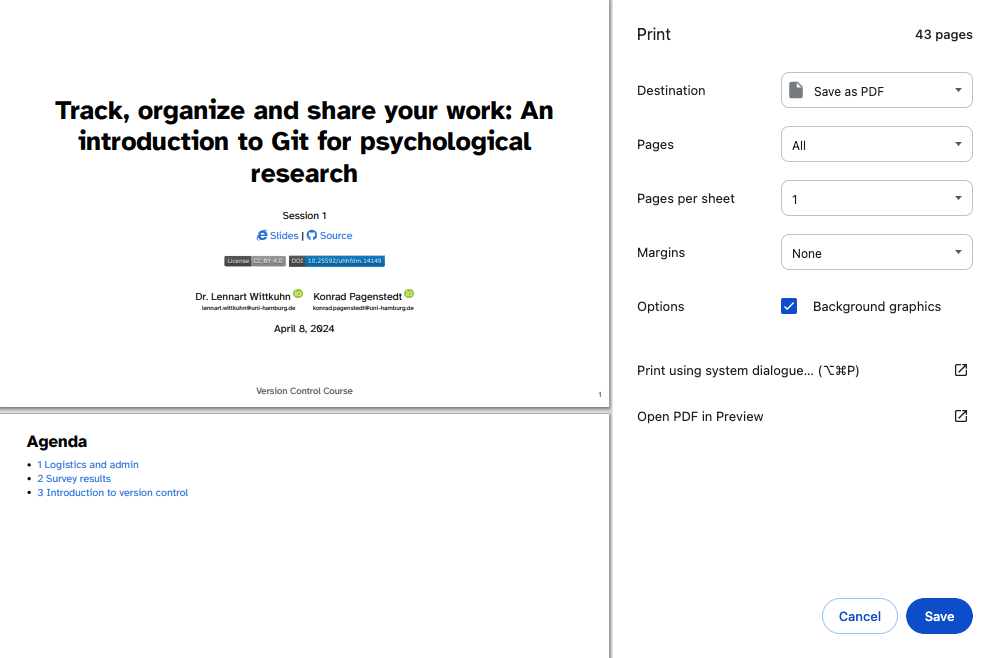997x658 pixels.
Task: Open the Destination dropdown showing Save as PDF
Action: click(876, 90)
